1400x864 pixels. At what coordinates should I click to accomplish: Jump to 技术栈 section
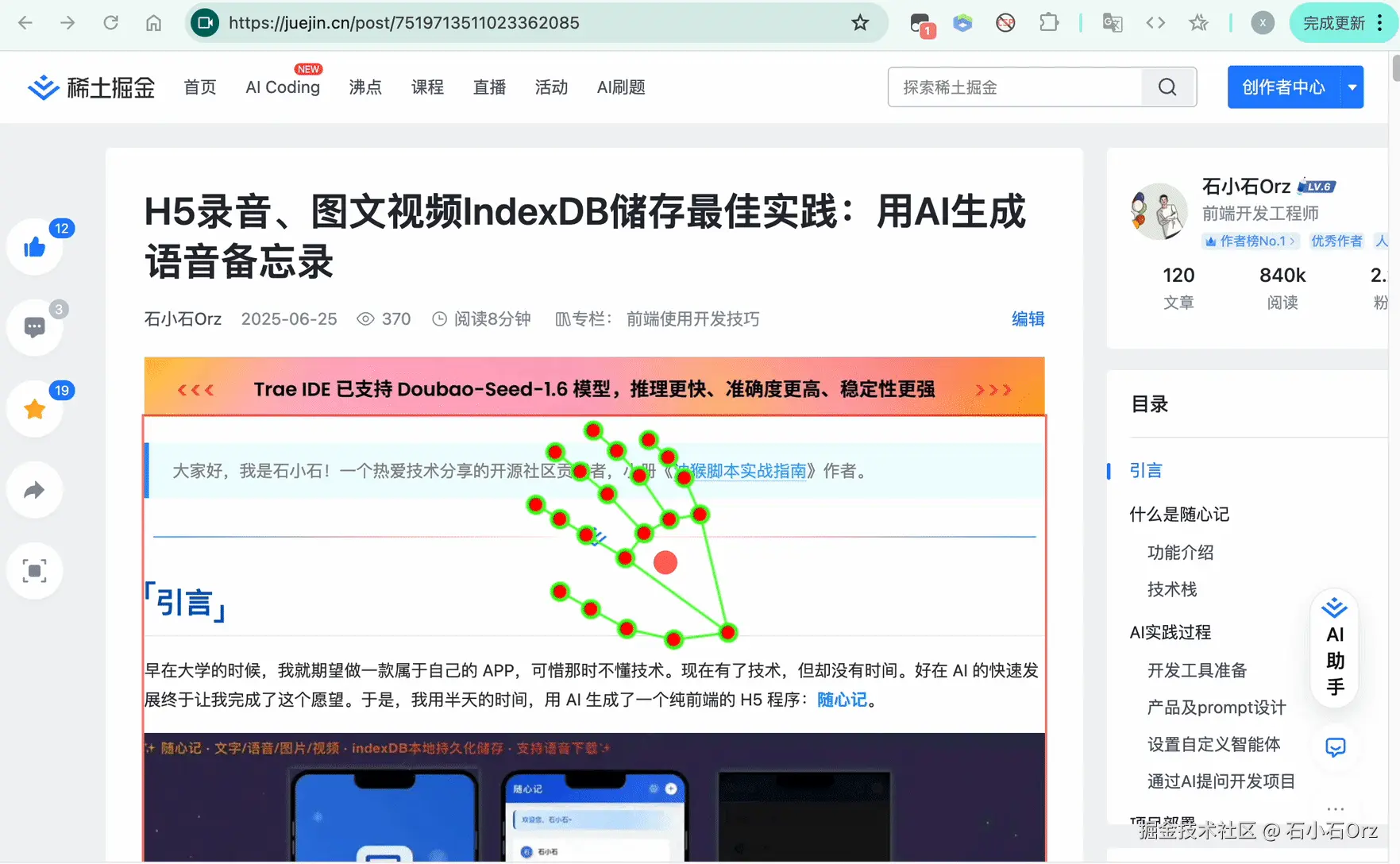[x=1172, y=589]
